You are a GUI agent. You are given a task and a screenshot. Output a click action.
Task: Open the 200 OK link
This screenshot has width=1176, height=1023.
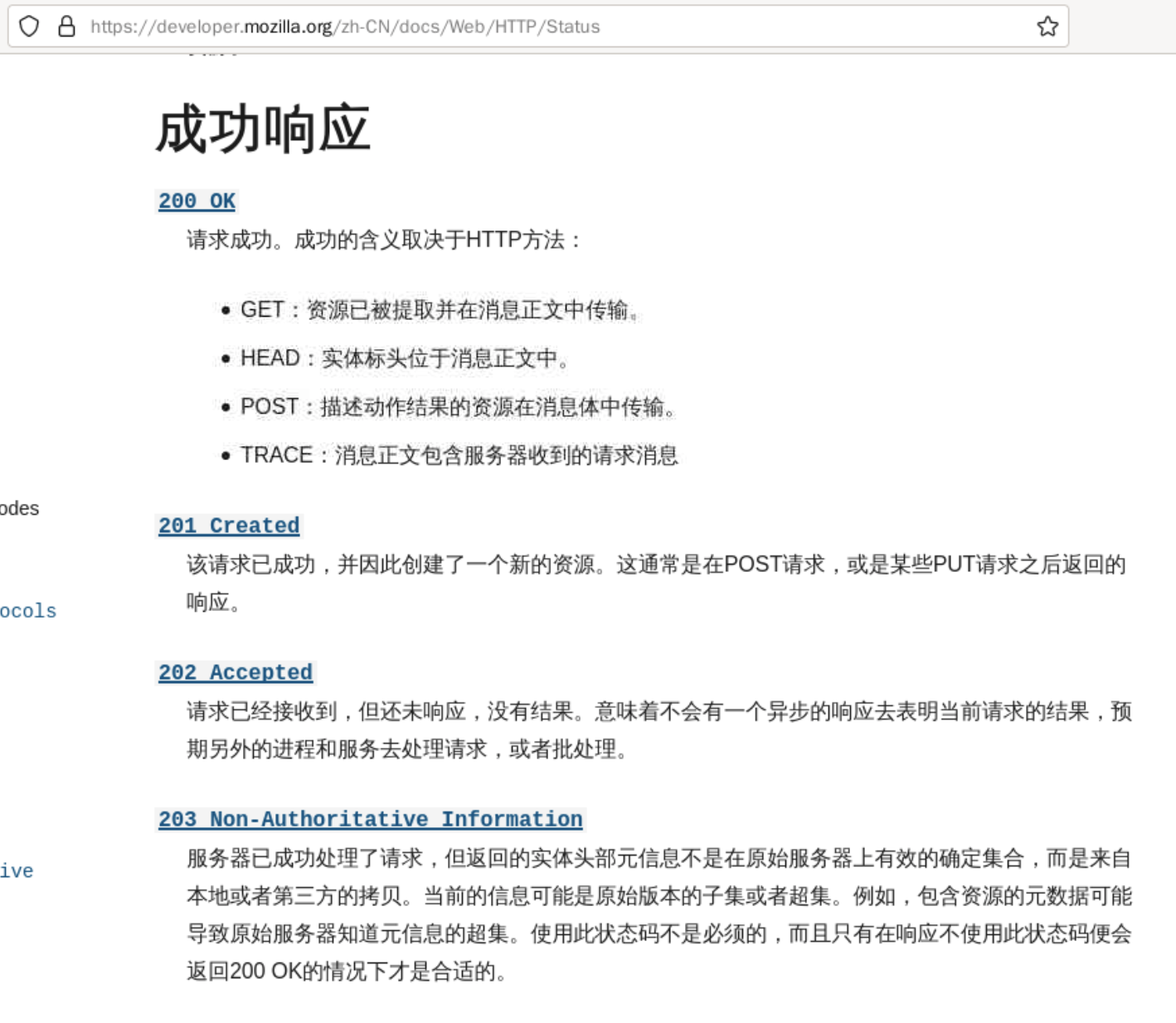(197, 201)
